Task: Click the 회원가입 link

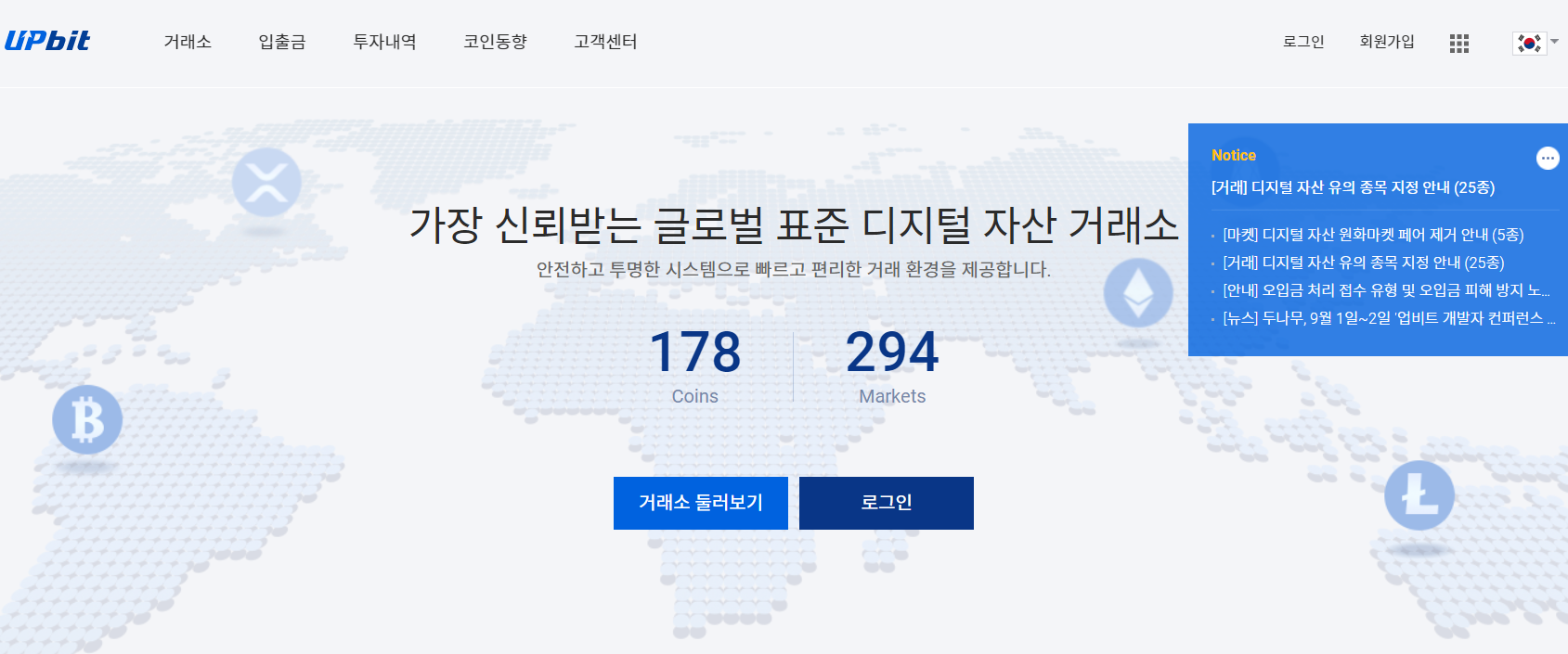Action: click(x=1387, y=42)
